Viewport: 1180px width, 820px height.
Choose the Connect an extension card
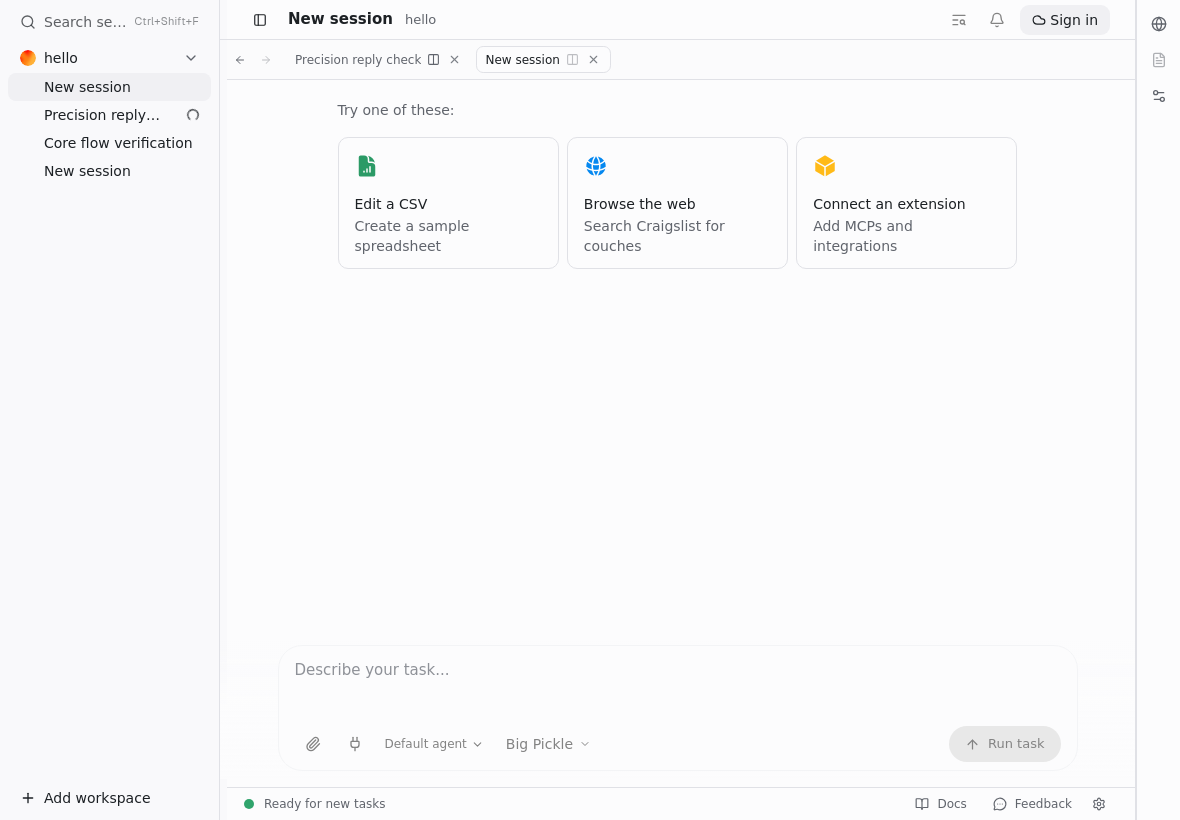(906, 203)
